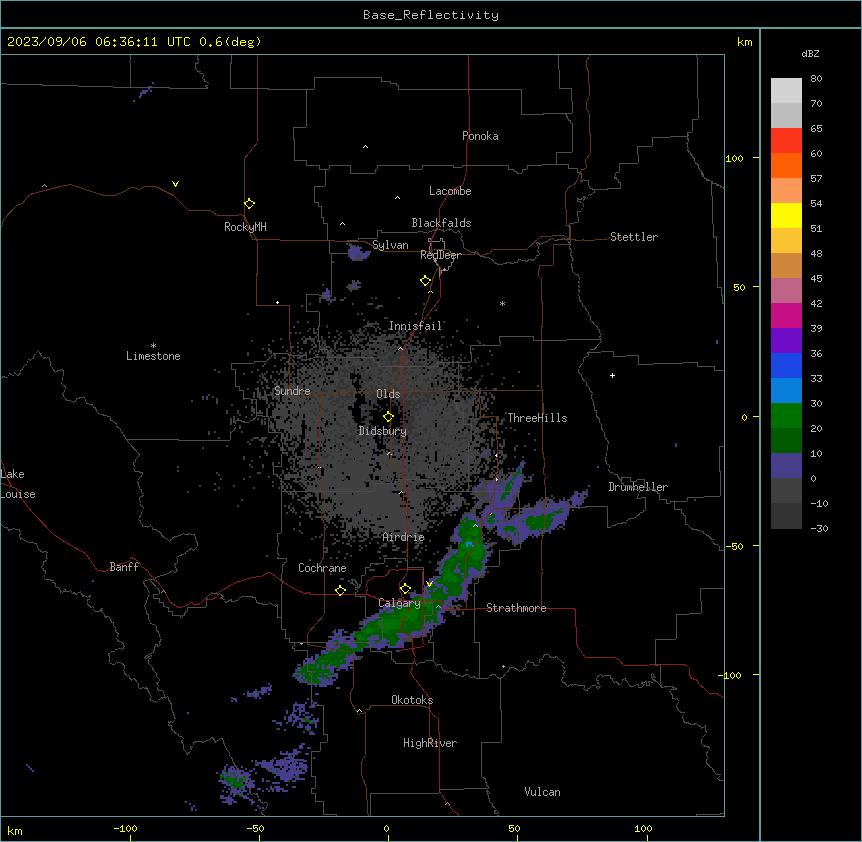
Task: Select the light gray 70-80 dBZ legend swatch
Action: [x=786, y=91]
